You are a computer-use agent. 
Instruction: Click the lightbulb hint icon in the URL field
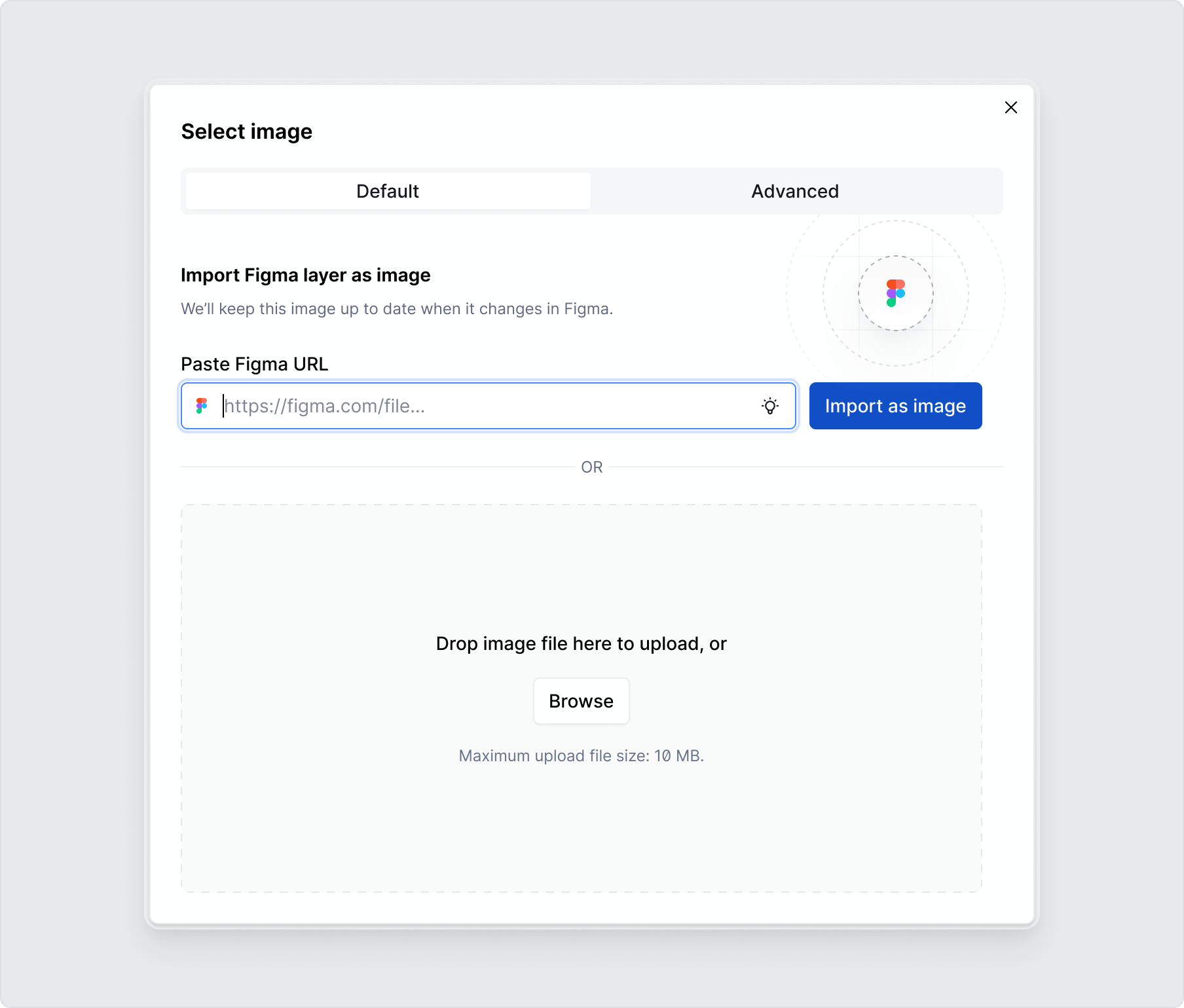(771, 406)
